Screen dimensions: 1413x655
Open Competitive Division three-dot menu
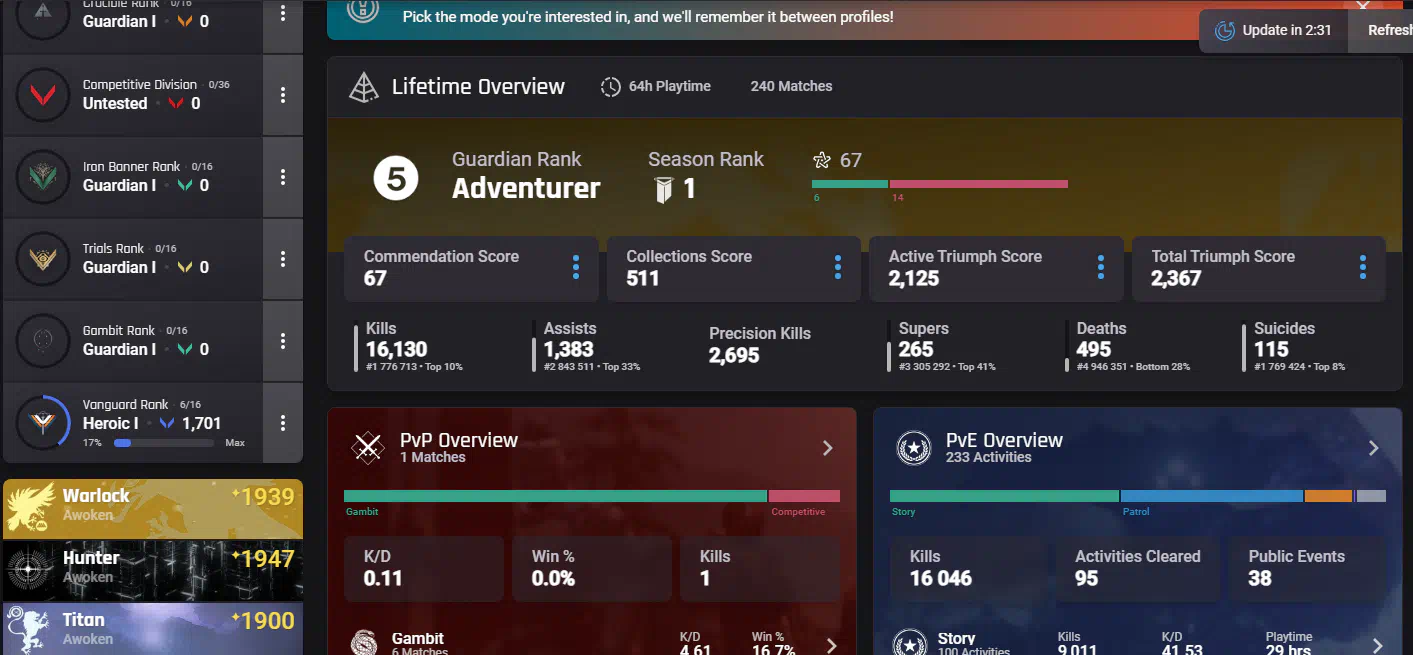(x=283, y=95)
